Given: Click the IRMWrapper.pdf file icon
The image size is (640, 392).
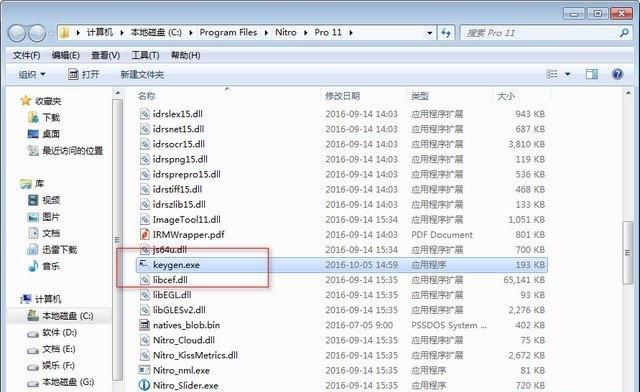Looking at the screenshot, I should tap(144, 234).
